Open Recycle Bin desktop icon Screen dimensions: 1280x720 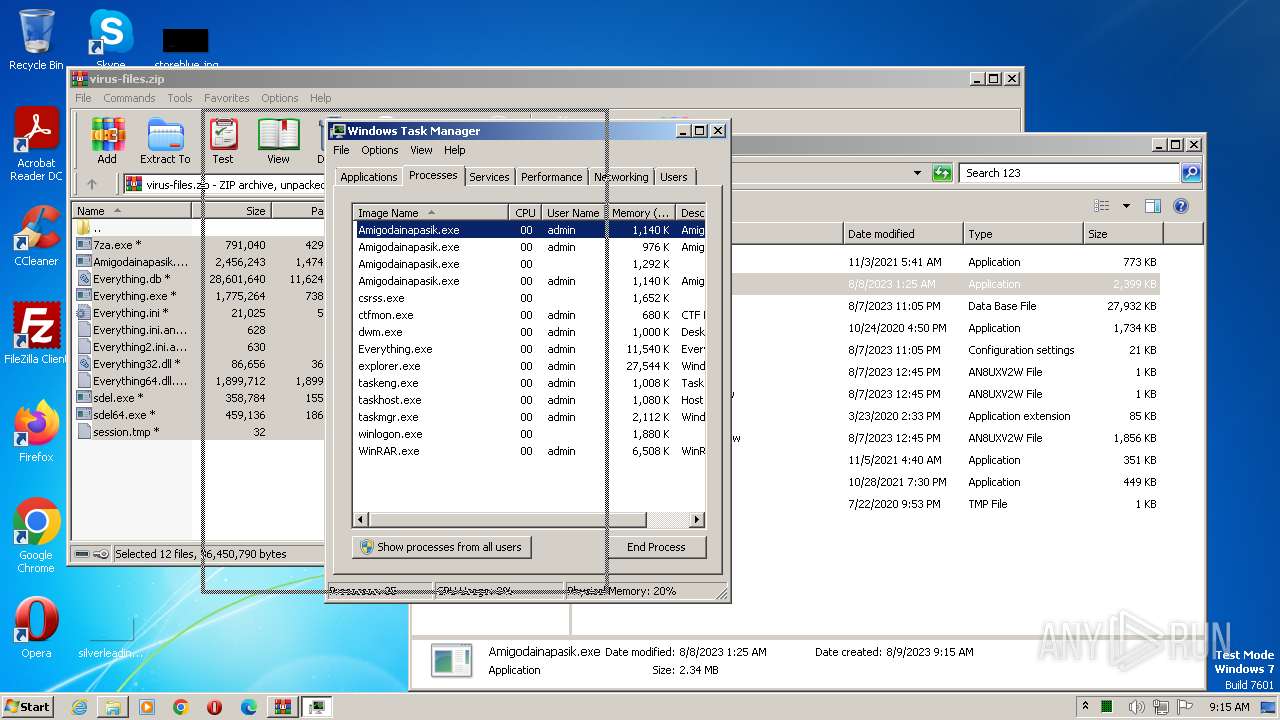tap(36, 40)
